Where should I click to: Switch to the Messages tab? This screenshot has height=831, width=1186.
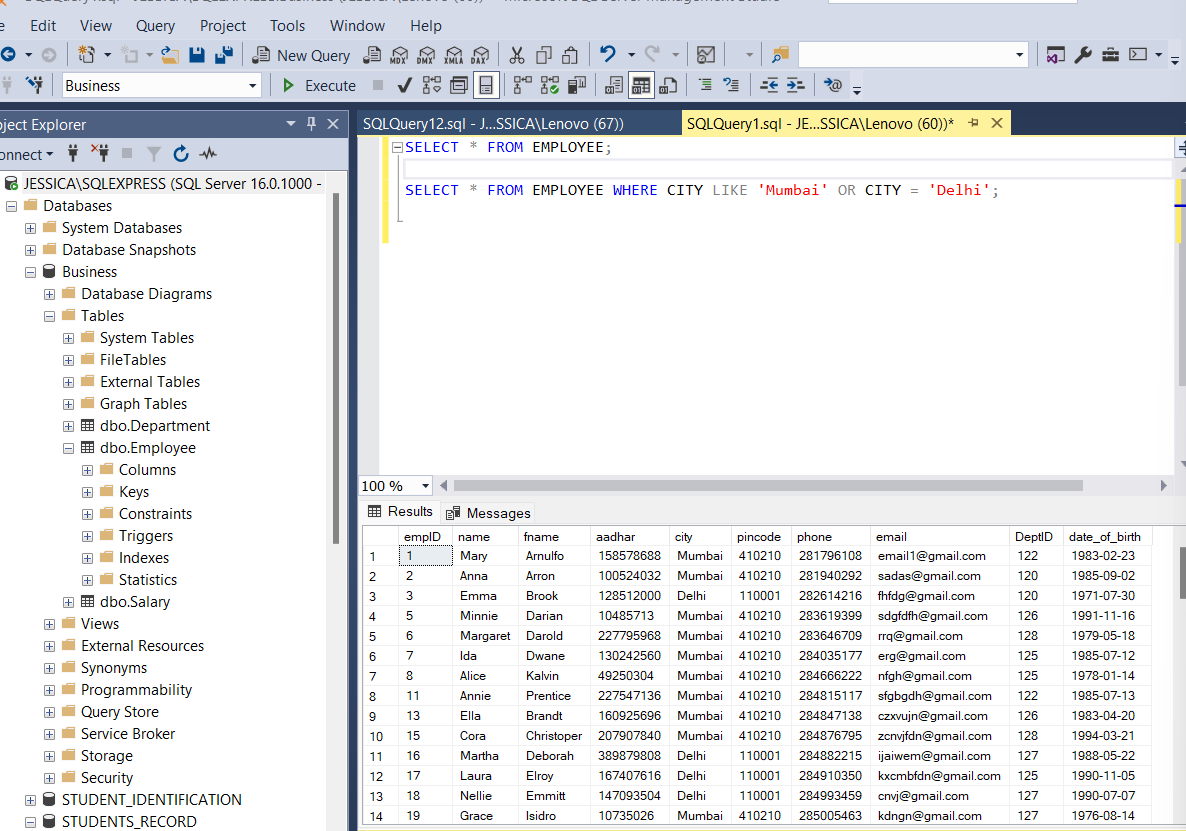coord(487,512)
